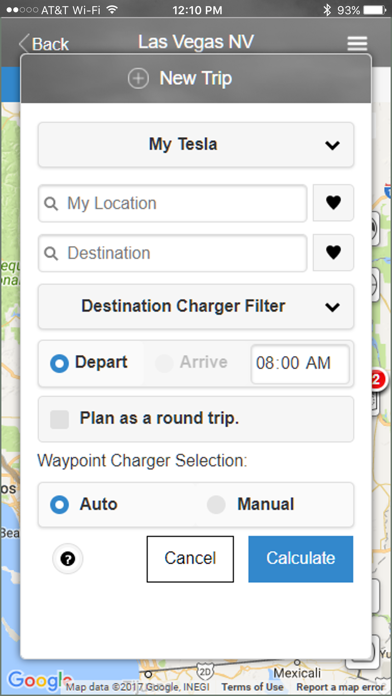Expand the Destination Charger Filter dropdown
This screenshot has width=392, height=696.
(196, 307)
